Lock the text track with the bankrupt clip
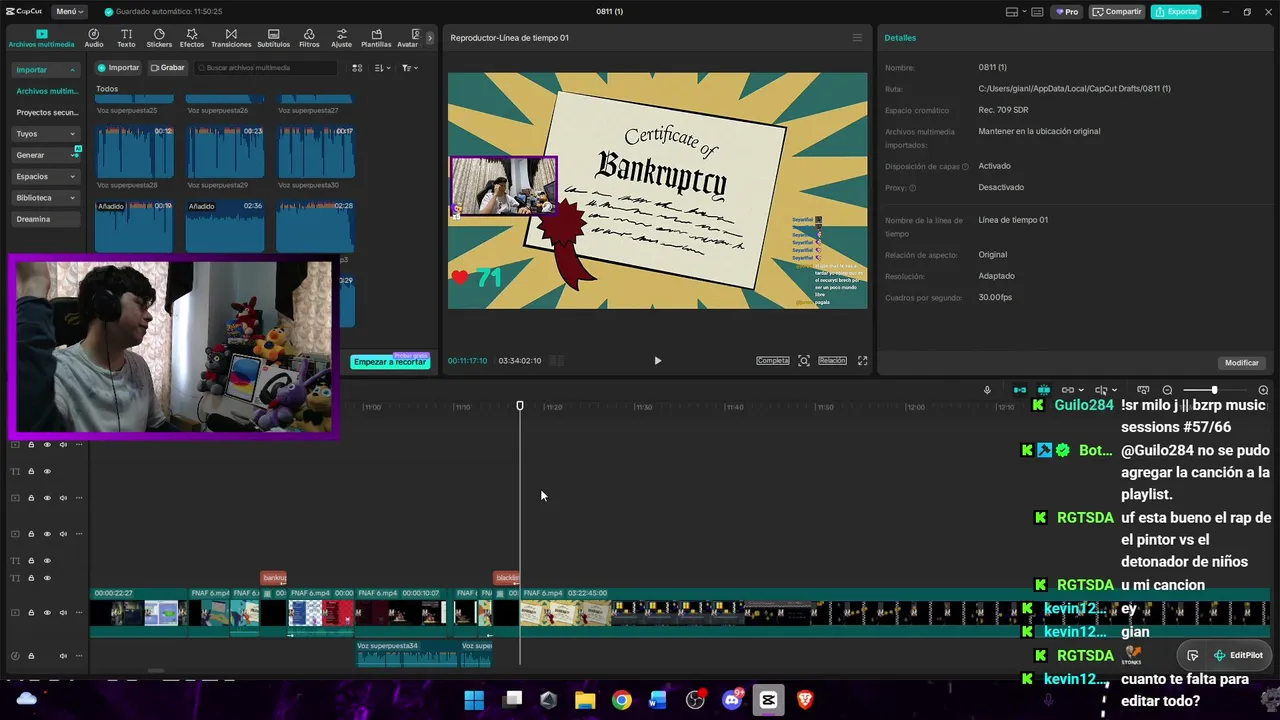The width and height of the screenshot is (1280, 720). [31, 578]
